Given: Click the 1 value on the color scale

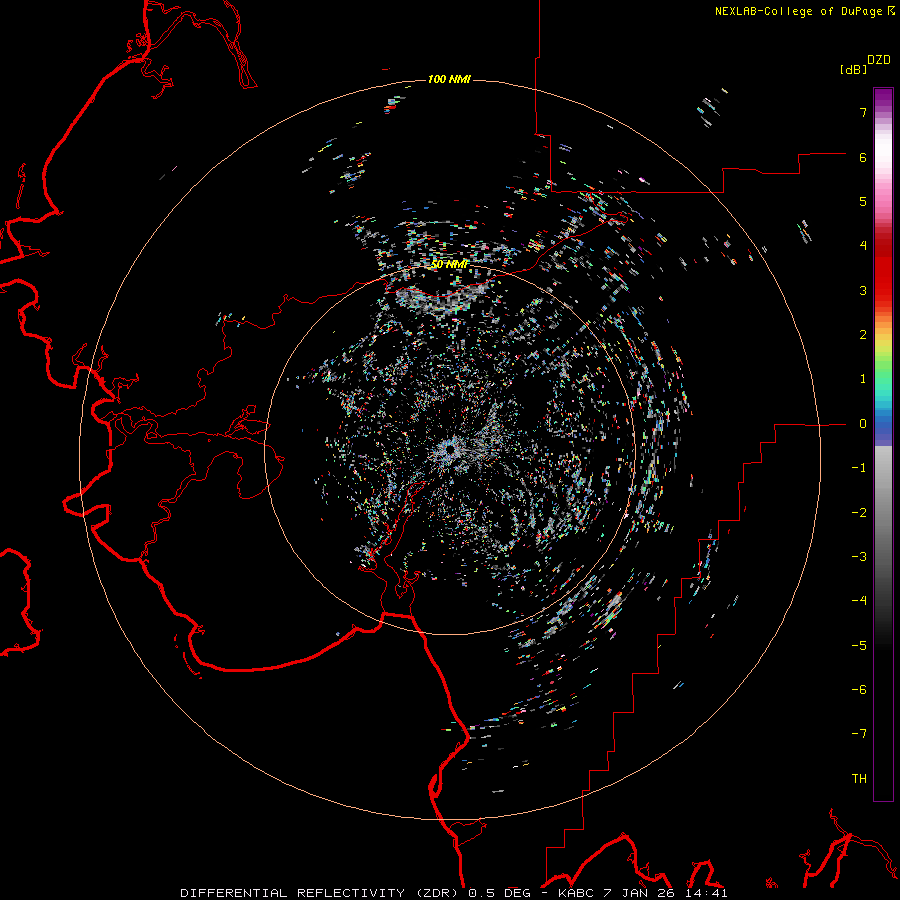Looking at the screenshot, I should (863, 379).
